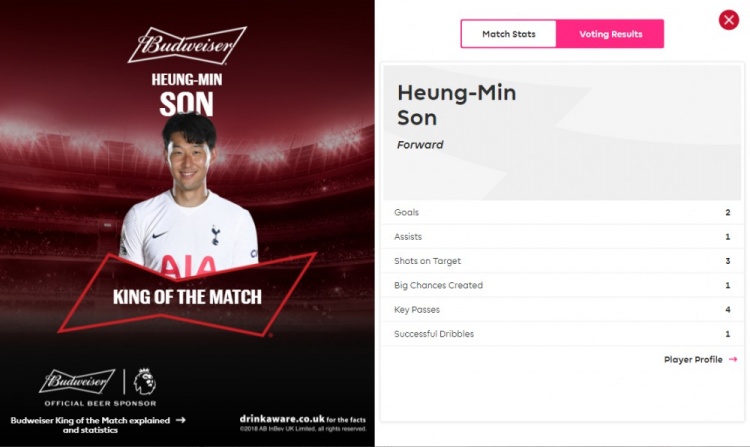This screenshot has height=447, width=750.
Task: Click the Premier League lion logo
Action: [144, 381]
